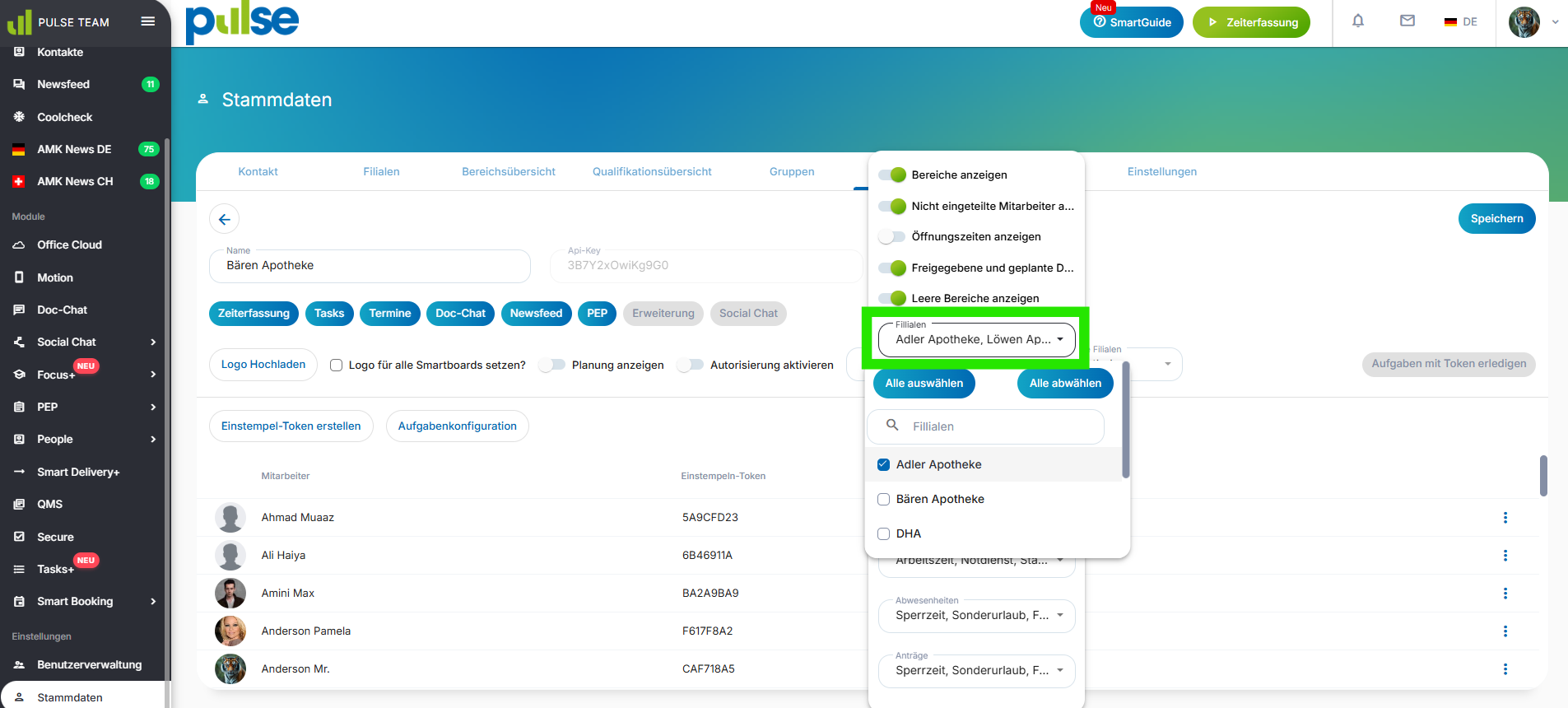The height and width of the screenshot is (708, 1568).
Task: Enable Öffnungszeiten anzeigen switch
Action: 892,236
